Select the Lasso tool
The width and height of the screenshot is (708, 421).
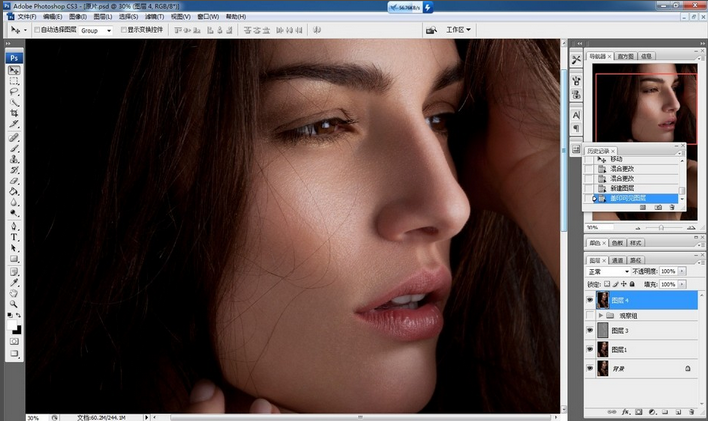[14, 92]
